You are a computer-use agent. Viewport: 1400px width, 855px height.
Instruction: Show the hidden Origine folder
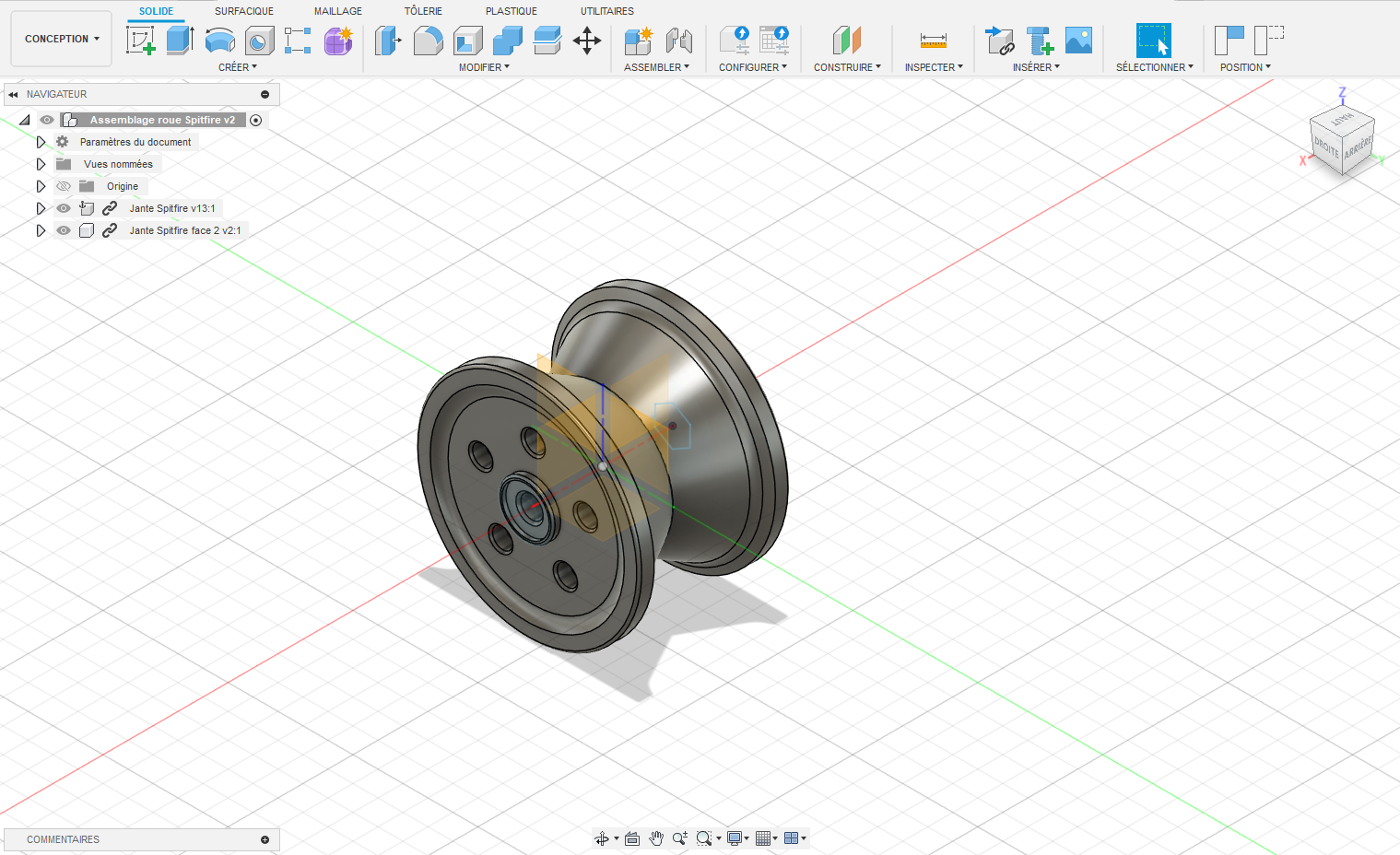(x=64, y=186)
